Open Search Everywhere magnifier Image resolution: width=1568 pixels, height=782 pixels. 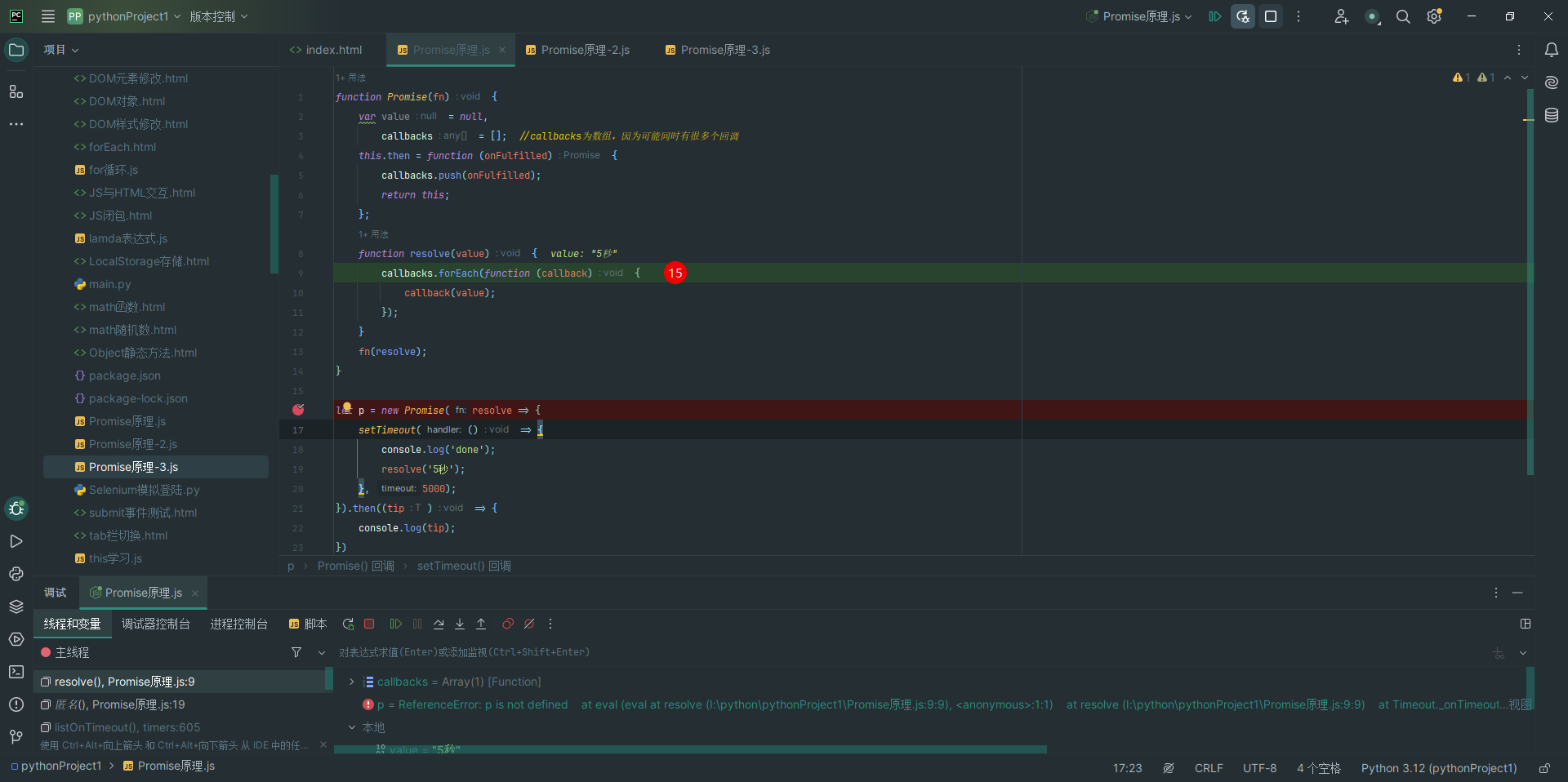pyautogui.click(x=1403, y=16)
